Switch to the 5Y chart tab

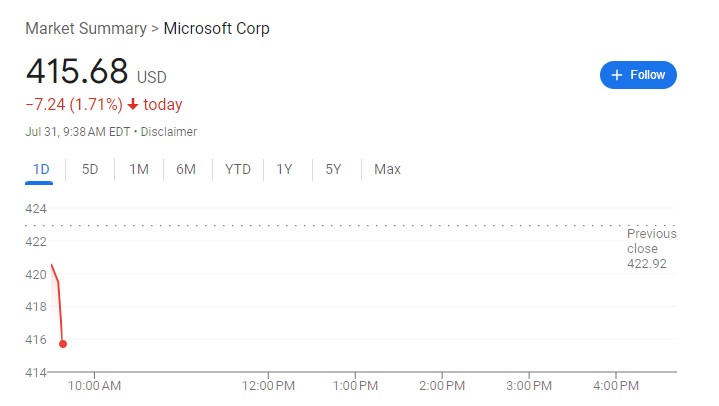[x=333, y=169]
